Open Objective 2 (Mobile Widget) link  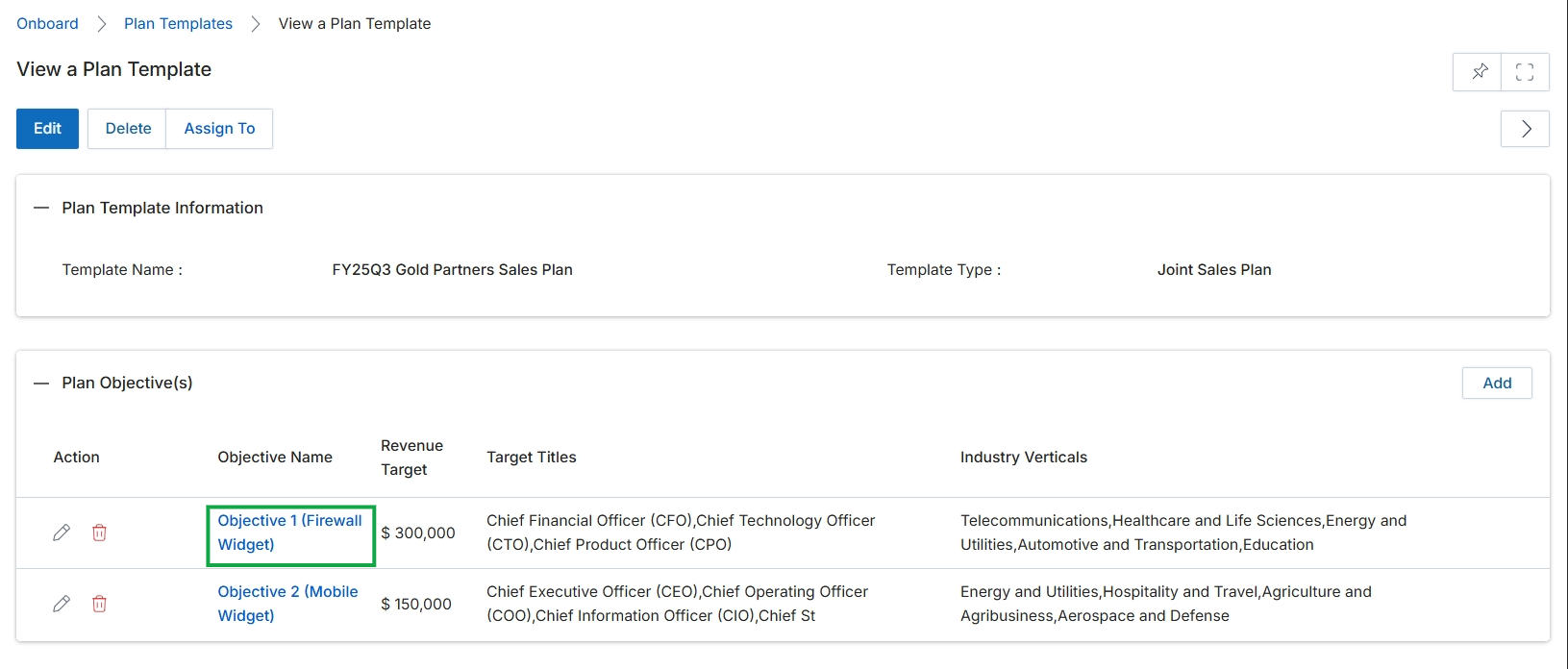click(288, 604)
